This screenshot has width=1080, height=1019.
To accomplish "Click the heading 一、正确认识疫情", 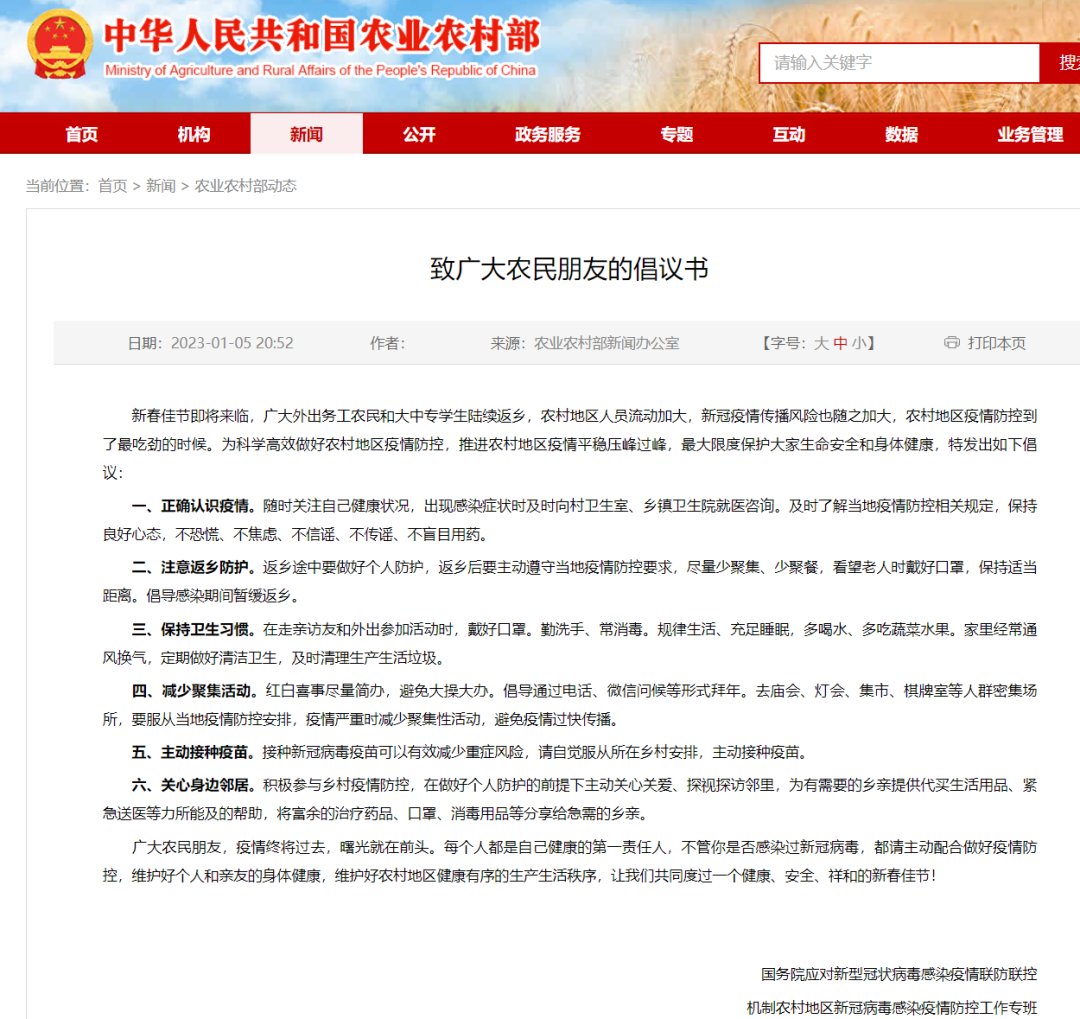I will tap(194, 506).
